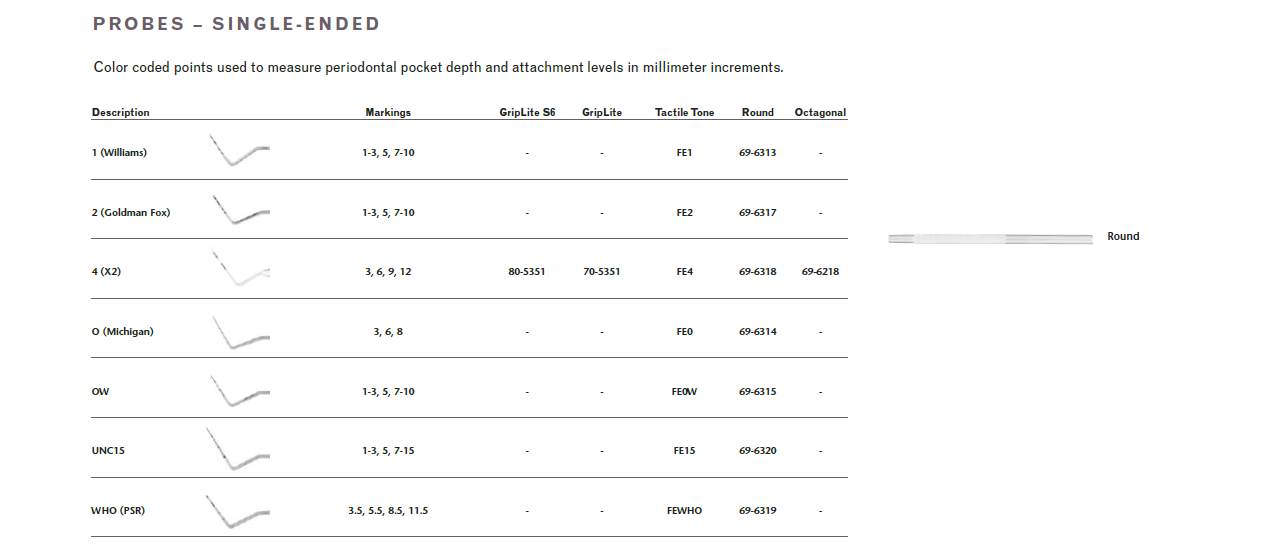This screenshot has height=556, width=1286.
Task: Click the FEWHO product code
Action: pos(684,511)
